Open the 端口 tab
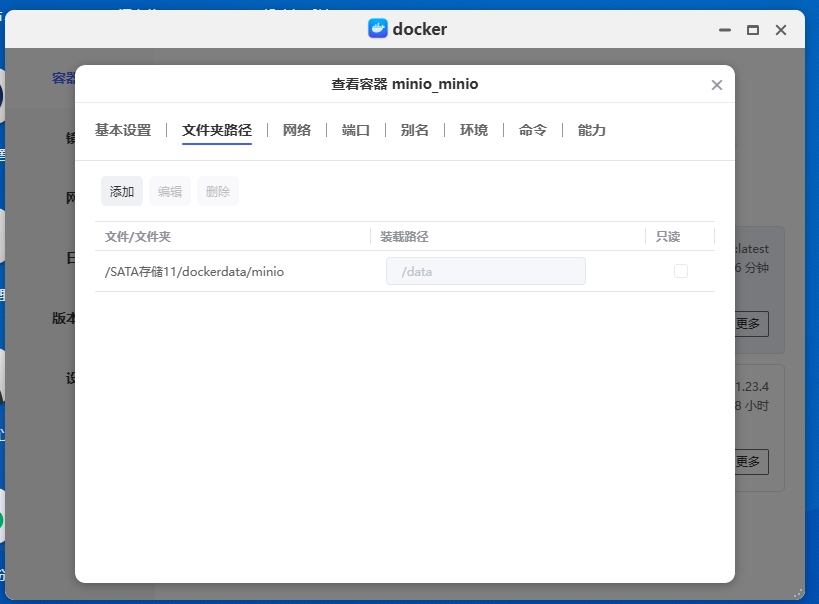This screenshot has height=604, width=819. (356, 130)
